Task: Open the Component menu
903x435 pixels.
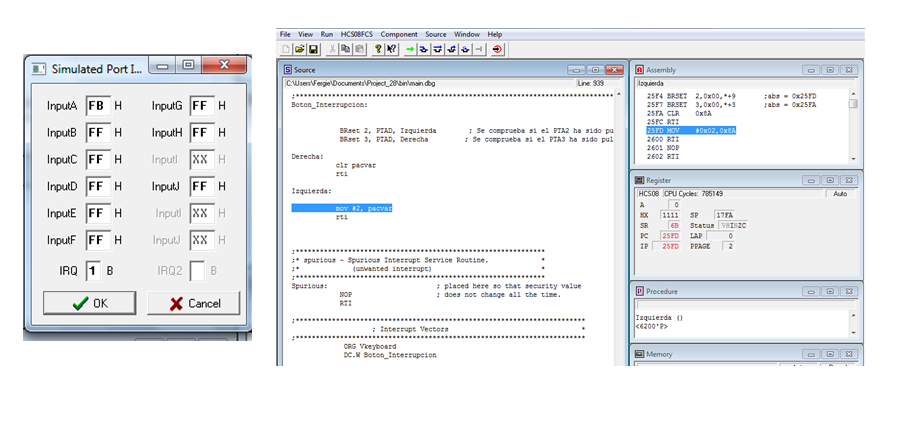Action: tap(399, 34)
